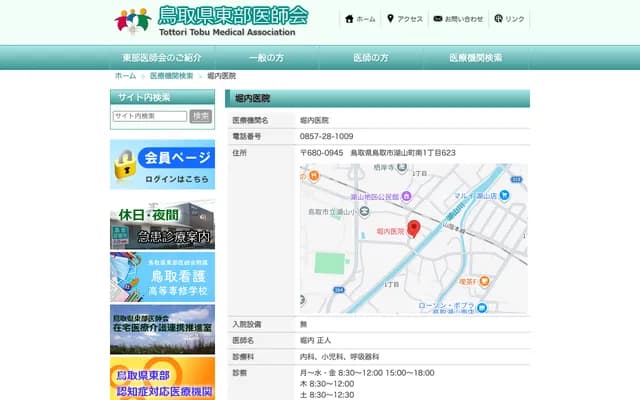Open the 休日・夜間 急患診療案内 banner
This screenshot has width=640, height=400.
tap(162, 225)
